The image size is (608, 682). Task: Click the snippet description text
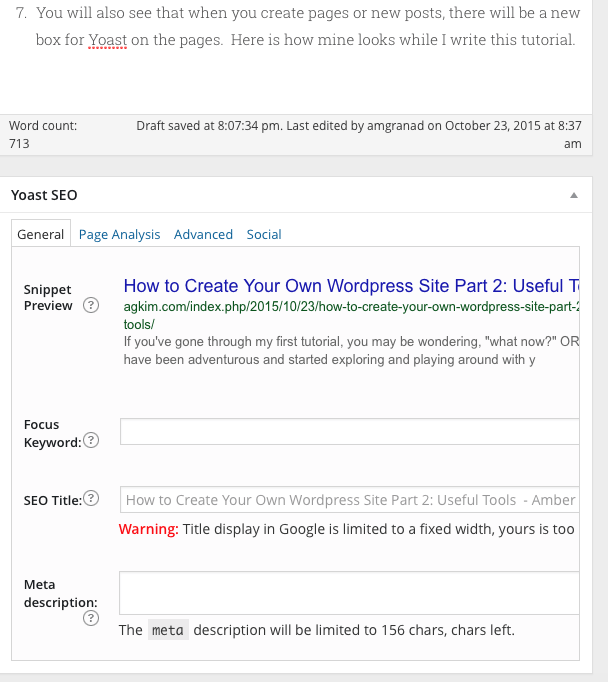point(351,351)
